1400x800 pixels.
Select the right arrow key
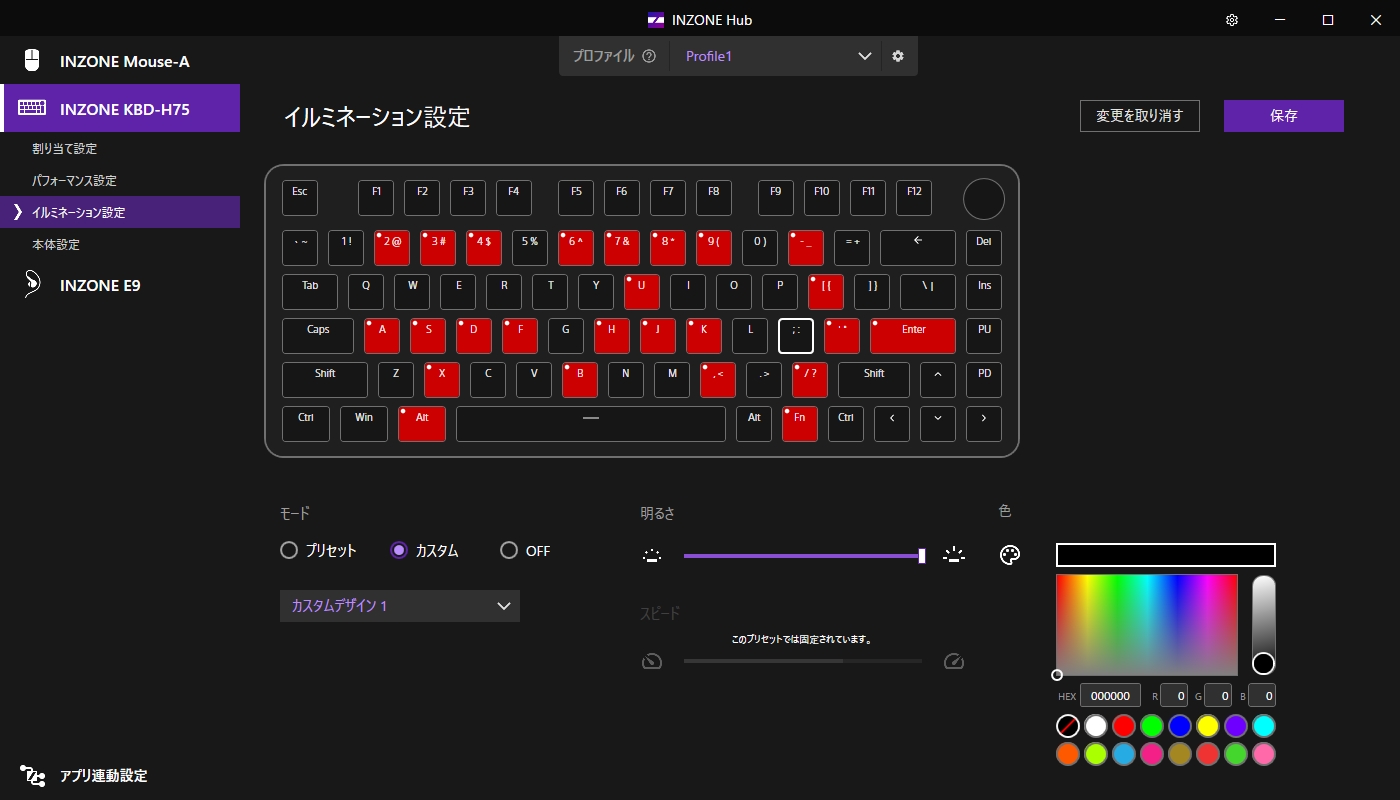984,424
